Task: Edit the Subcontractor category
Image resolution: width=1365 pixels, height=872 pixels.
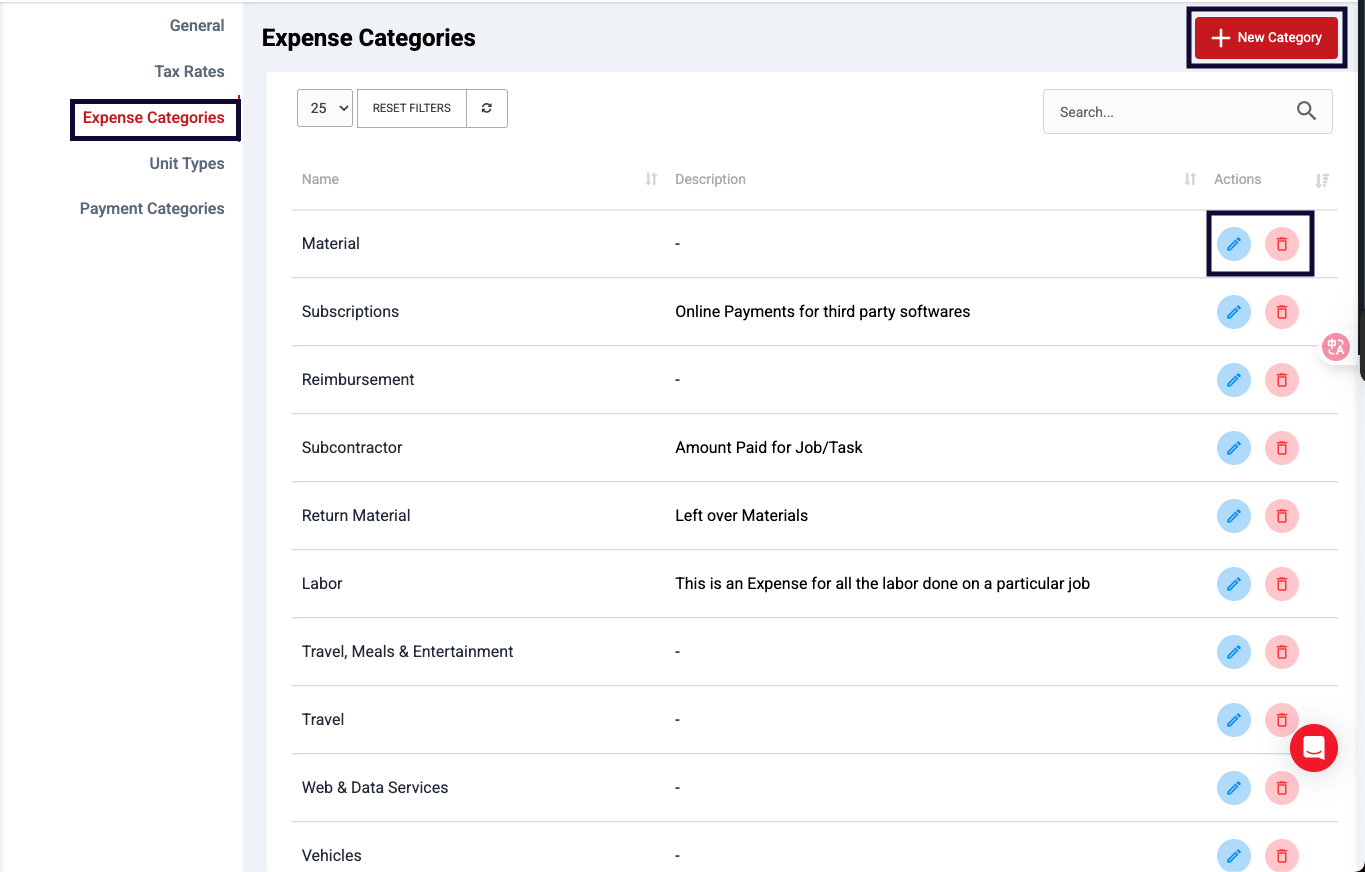Action: (1233, 448)
